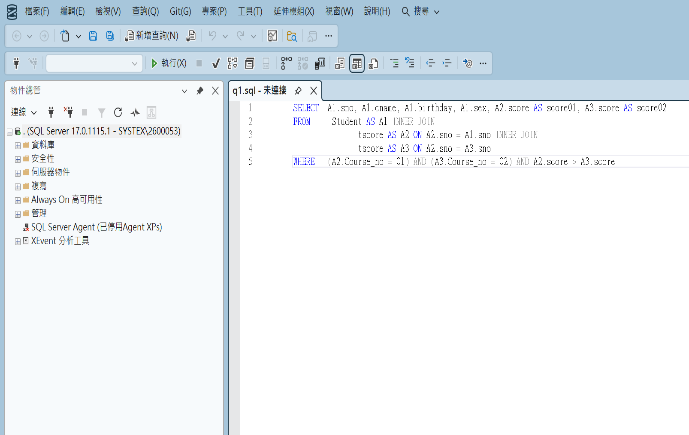
Task: Click the new file icon in toolbar
Action: coord(65,36)
